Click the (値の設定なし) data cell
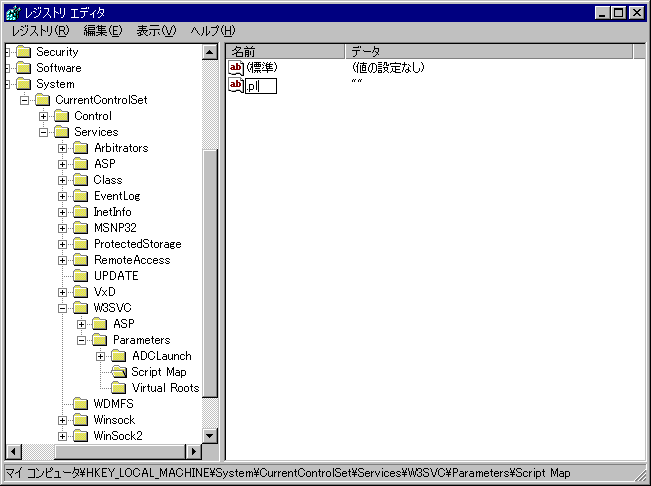The width and height of the screenshot is (651, 486). click(x=388, y=67)
